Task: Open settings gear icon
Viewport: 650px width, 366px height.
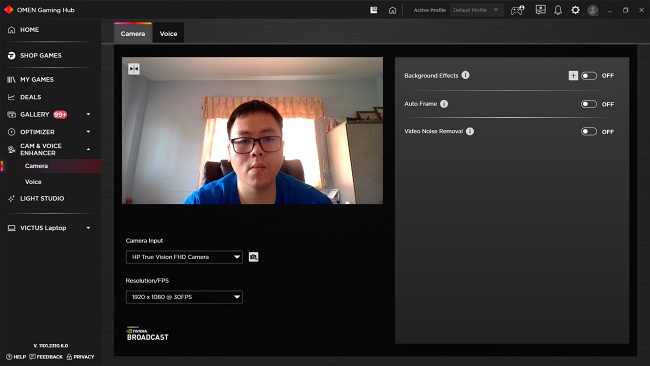Action: point(575,10)
